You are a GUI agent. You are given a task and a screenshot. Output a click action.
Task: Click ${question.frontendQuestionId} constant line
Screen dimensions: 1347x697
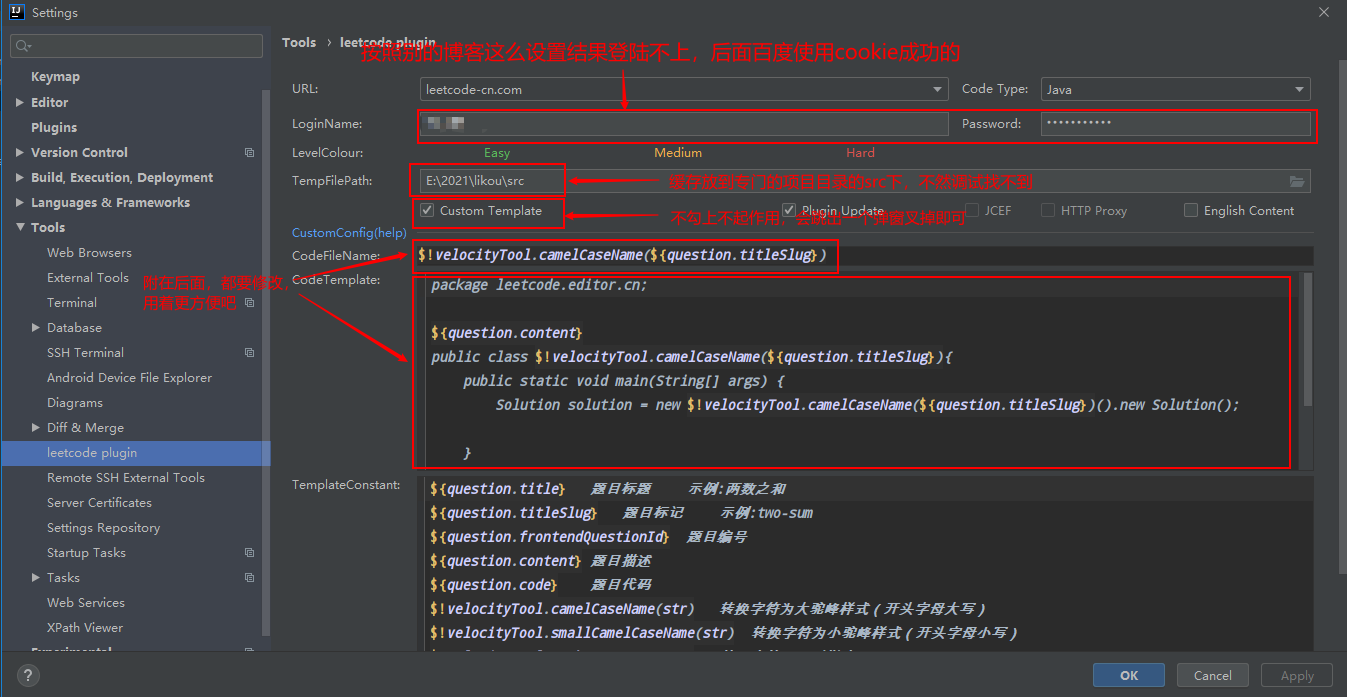588,537
